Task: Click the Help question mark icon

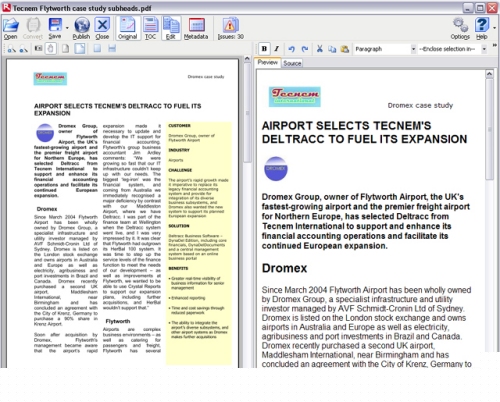Action: pos(482,25)
